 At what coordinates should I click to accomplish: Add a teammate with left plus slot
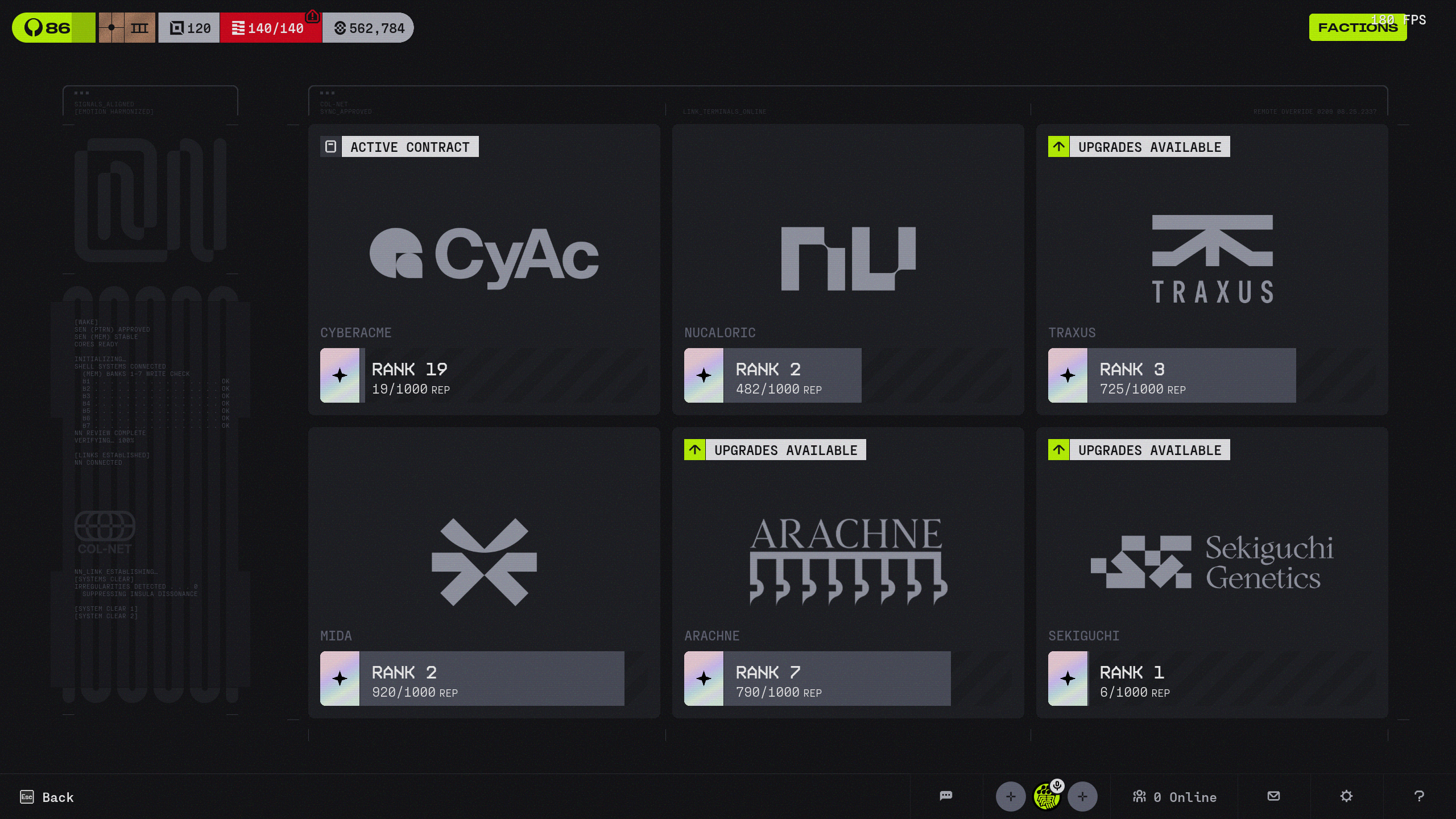point(1011,796)
